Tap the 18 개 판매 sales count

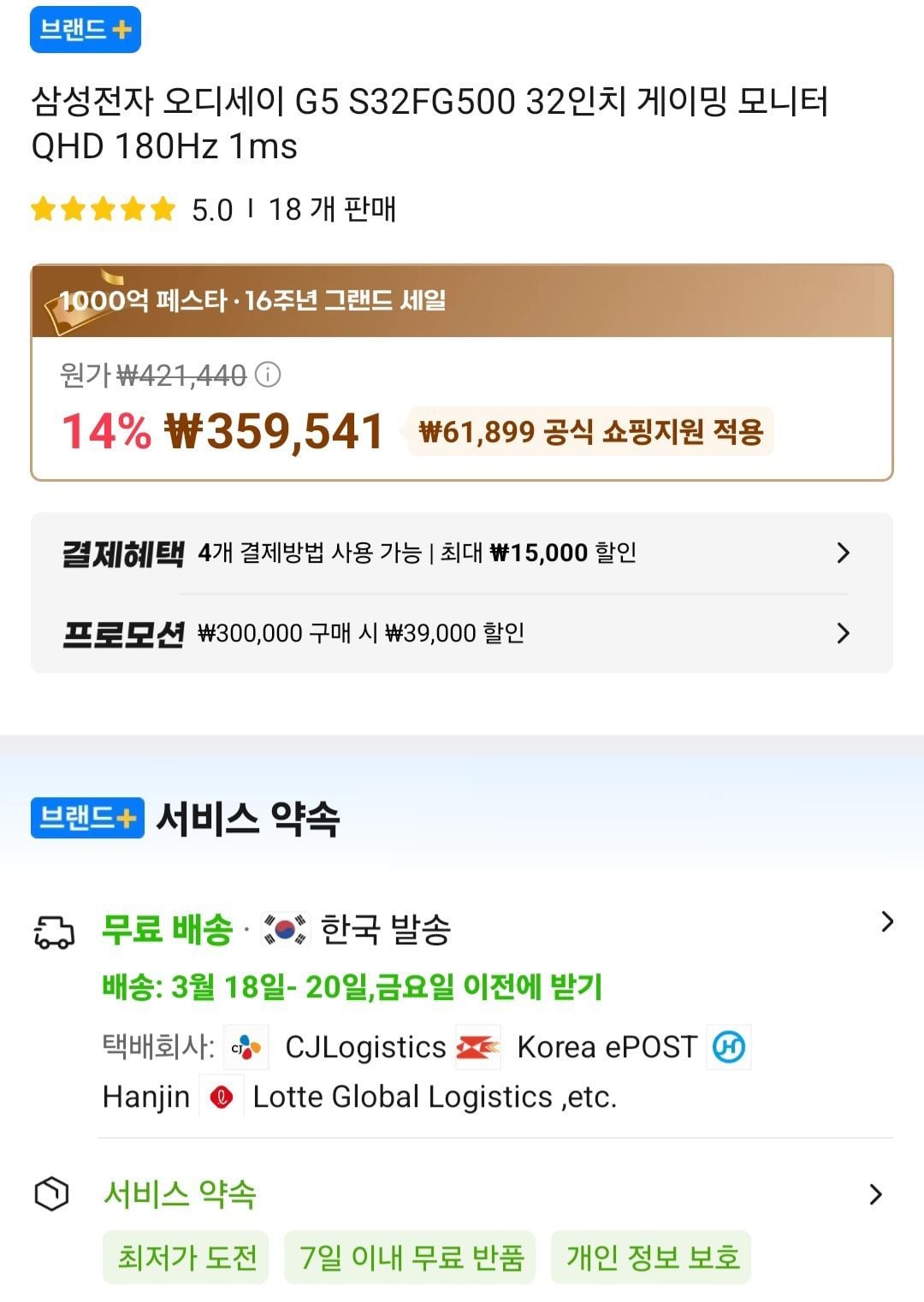[332, 210]
